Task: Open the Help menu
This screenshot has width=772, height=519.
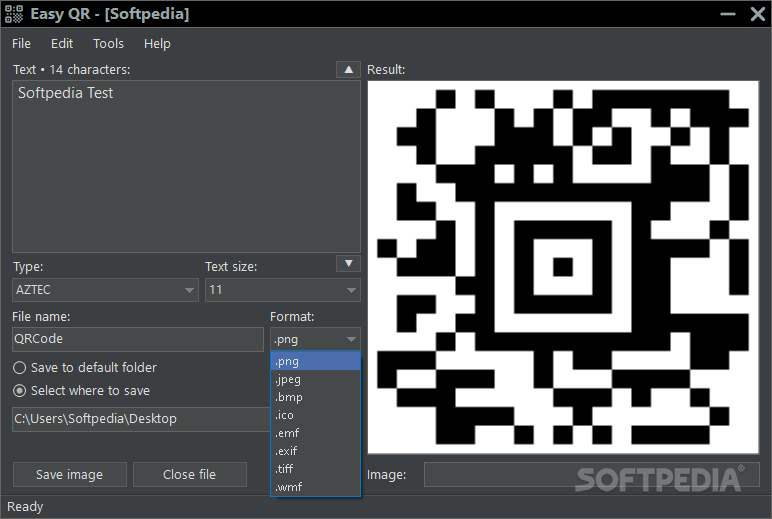Action: pyautogui.click(x=157, y=44)
